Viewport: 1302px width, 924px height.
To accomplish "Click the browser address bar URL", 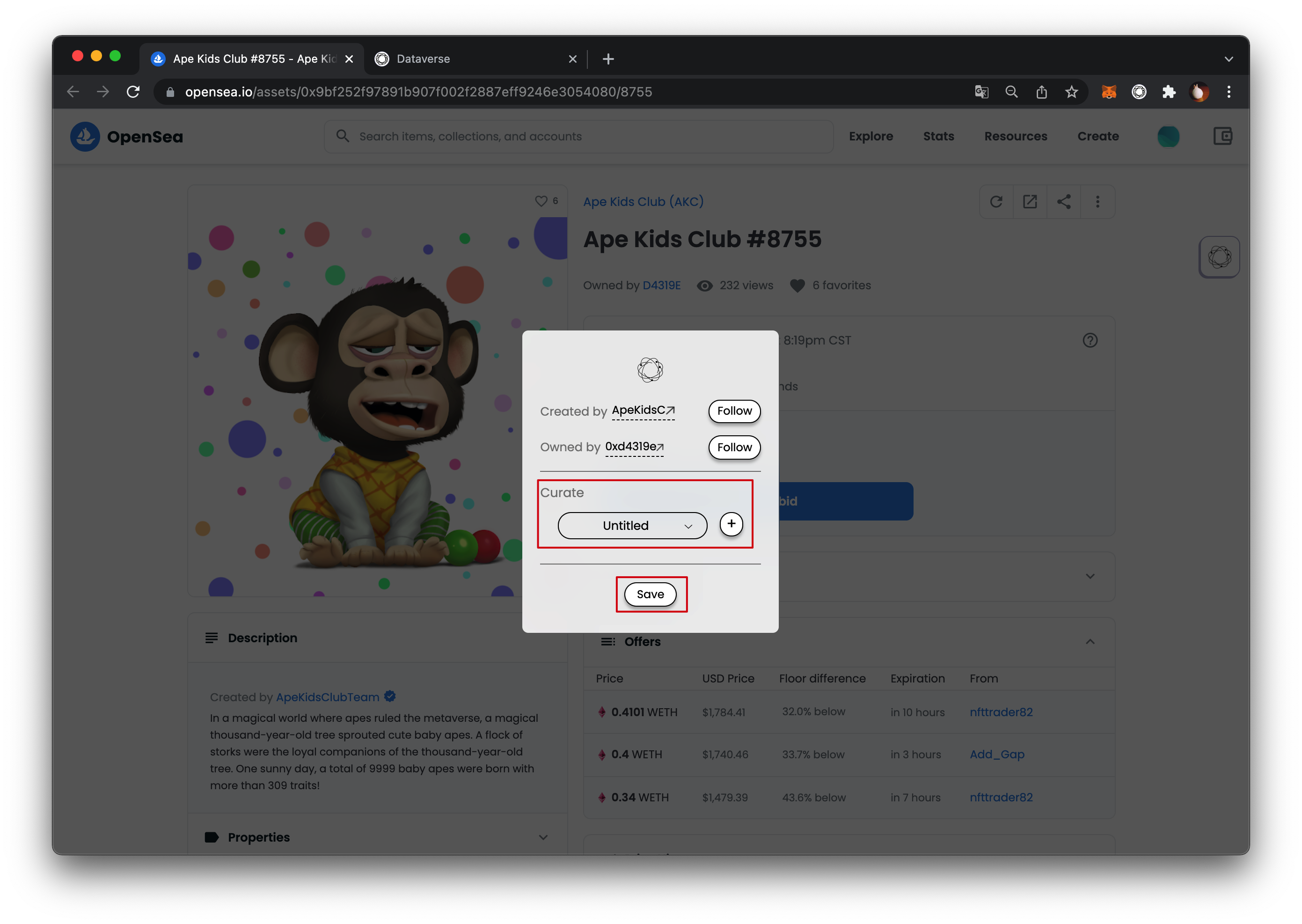I will click(x=418, y=92).
